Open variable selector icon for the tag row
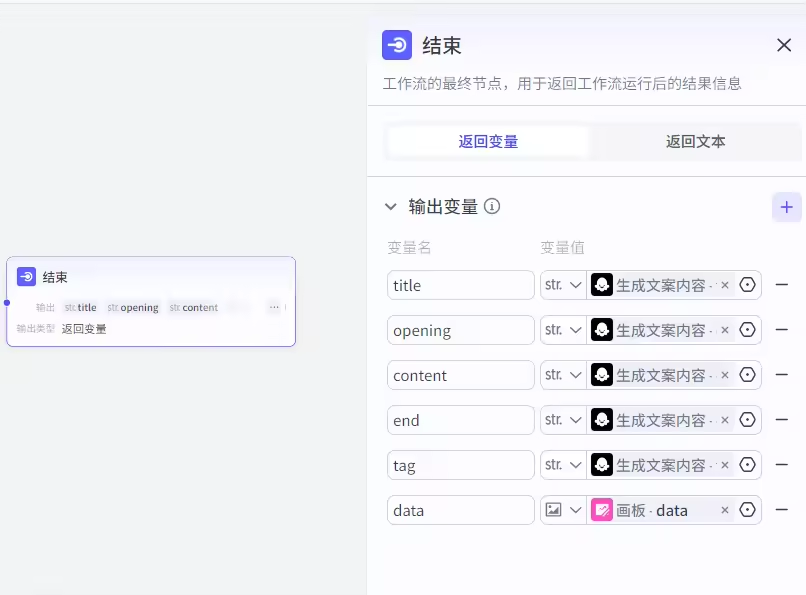This screenshot has width=806, height=595. click(x=747, y=465)
